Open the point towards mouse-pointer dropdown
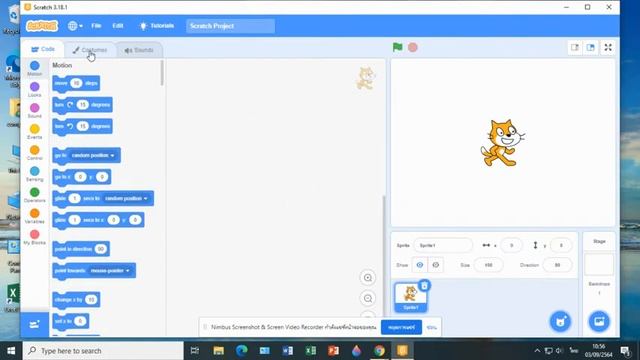The width and height of the screenshot is (640, 360). pos(110,271)
